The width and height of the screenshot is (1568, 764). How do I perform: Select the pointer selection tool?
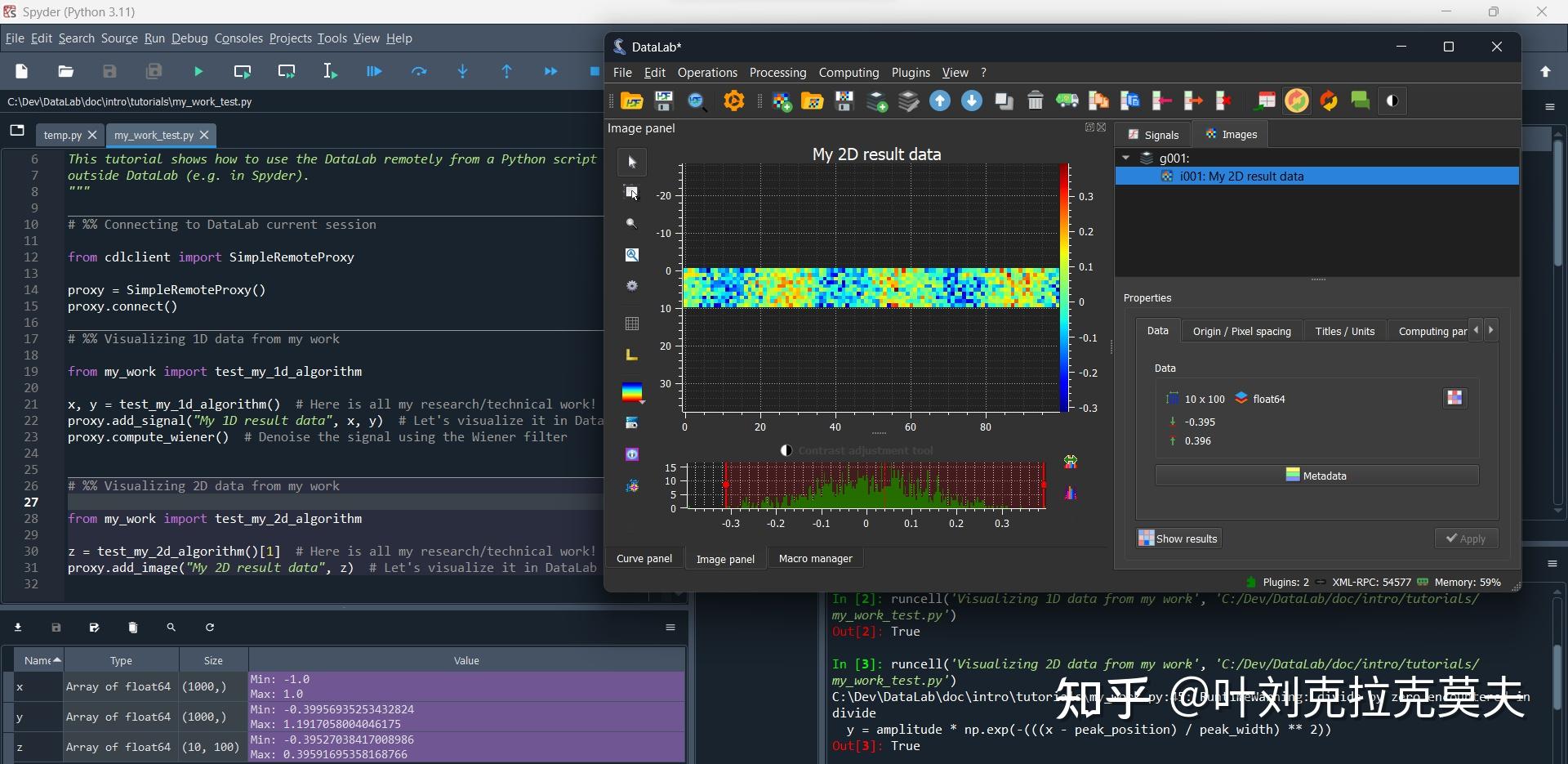click(x=632, y=162)
